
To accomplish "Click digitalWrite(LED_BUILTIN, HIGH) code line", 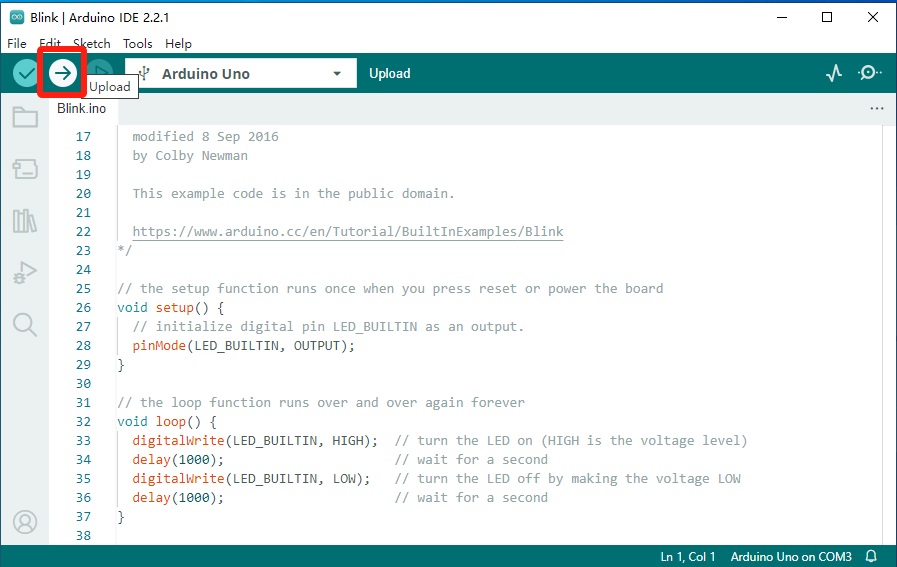I will point(255,441).
